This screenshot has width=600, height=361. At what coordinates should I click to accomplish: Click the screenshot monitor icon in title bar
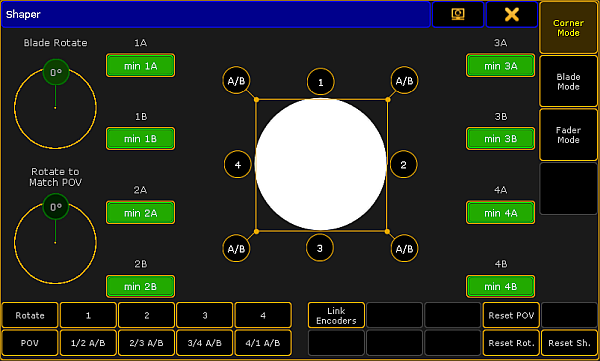click(458, 14)
